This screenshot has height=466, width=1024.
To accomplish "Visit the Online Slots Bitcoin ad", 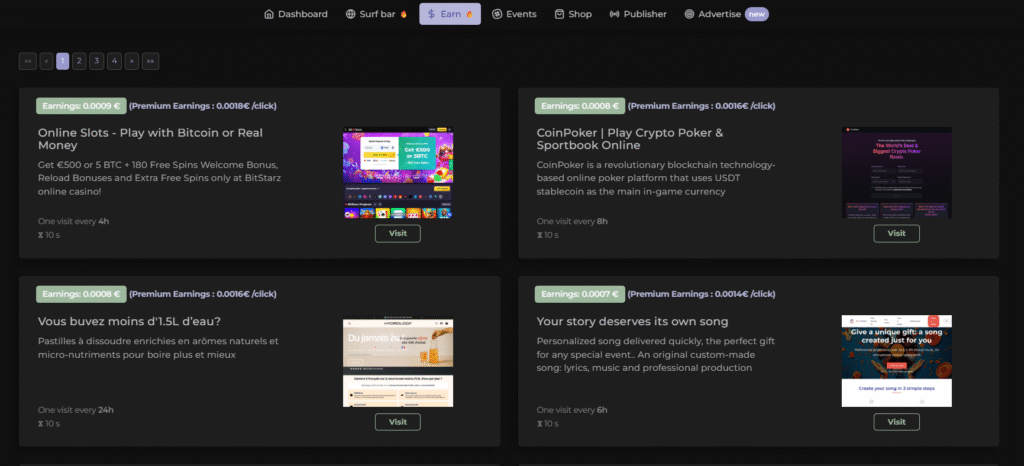I will coord(397,234).
